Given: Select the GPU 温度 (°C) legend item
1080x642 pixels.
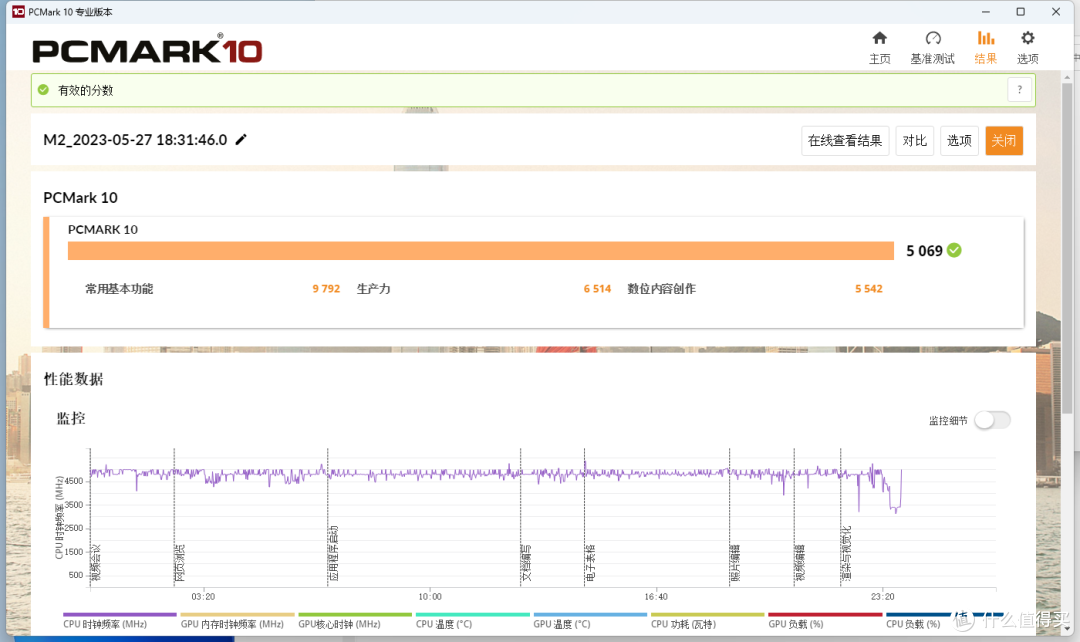Looking at the screenshot, I should (x=590, y=621).
